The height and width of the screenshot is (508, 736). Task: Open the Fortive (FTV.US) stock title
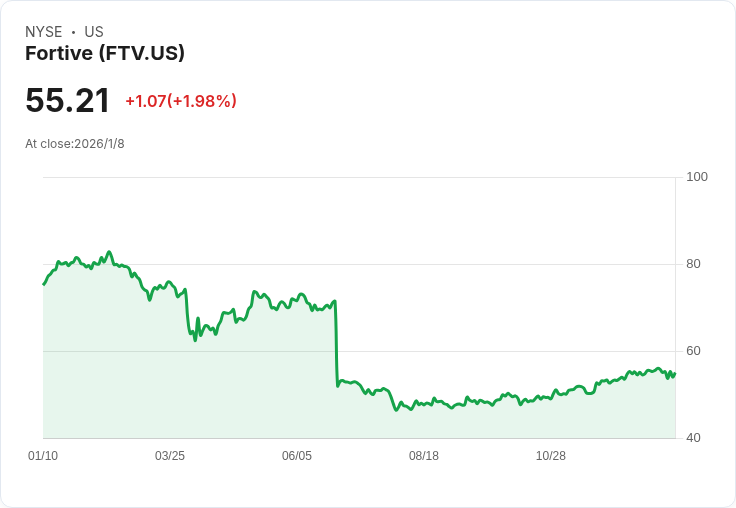coord(105,54)
